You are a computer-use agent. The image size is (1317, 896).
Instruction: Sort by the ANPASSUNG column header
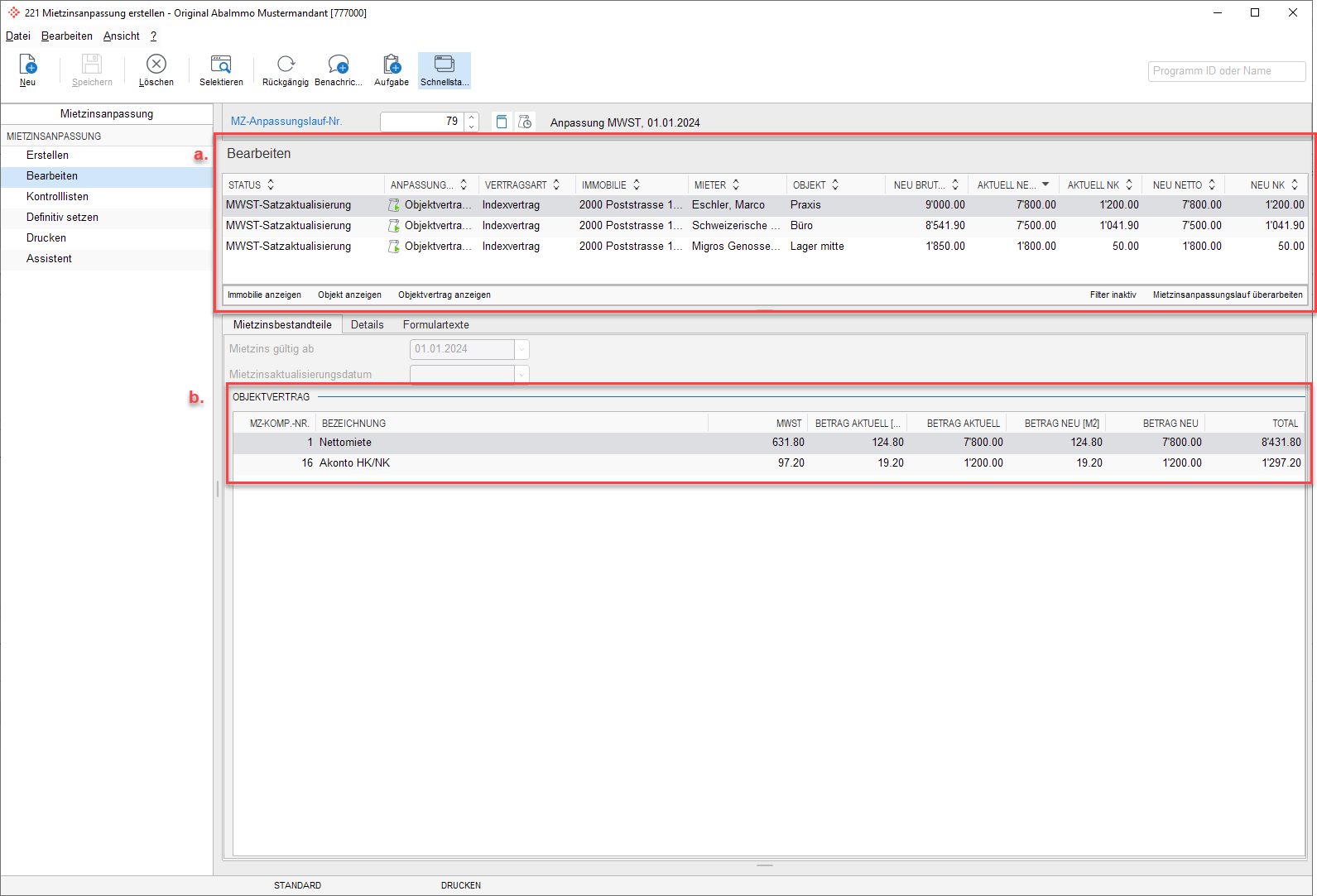point(431,184)
